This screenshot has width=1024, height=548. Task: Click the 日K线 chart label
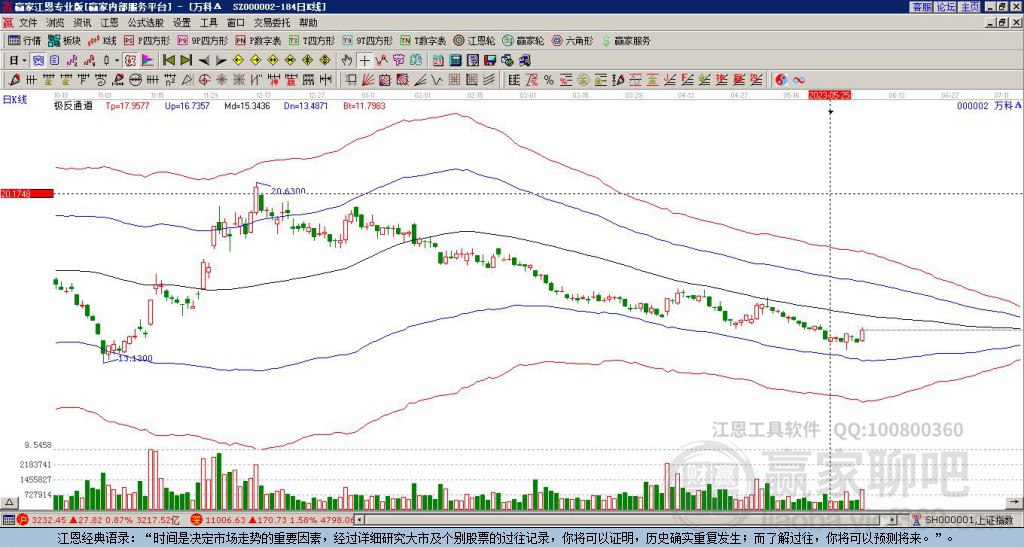(15, 99)
